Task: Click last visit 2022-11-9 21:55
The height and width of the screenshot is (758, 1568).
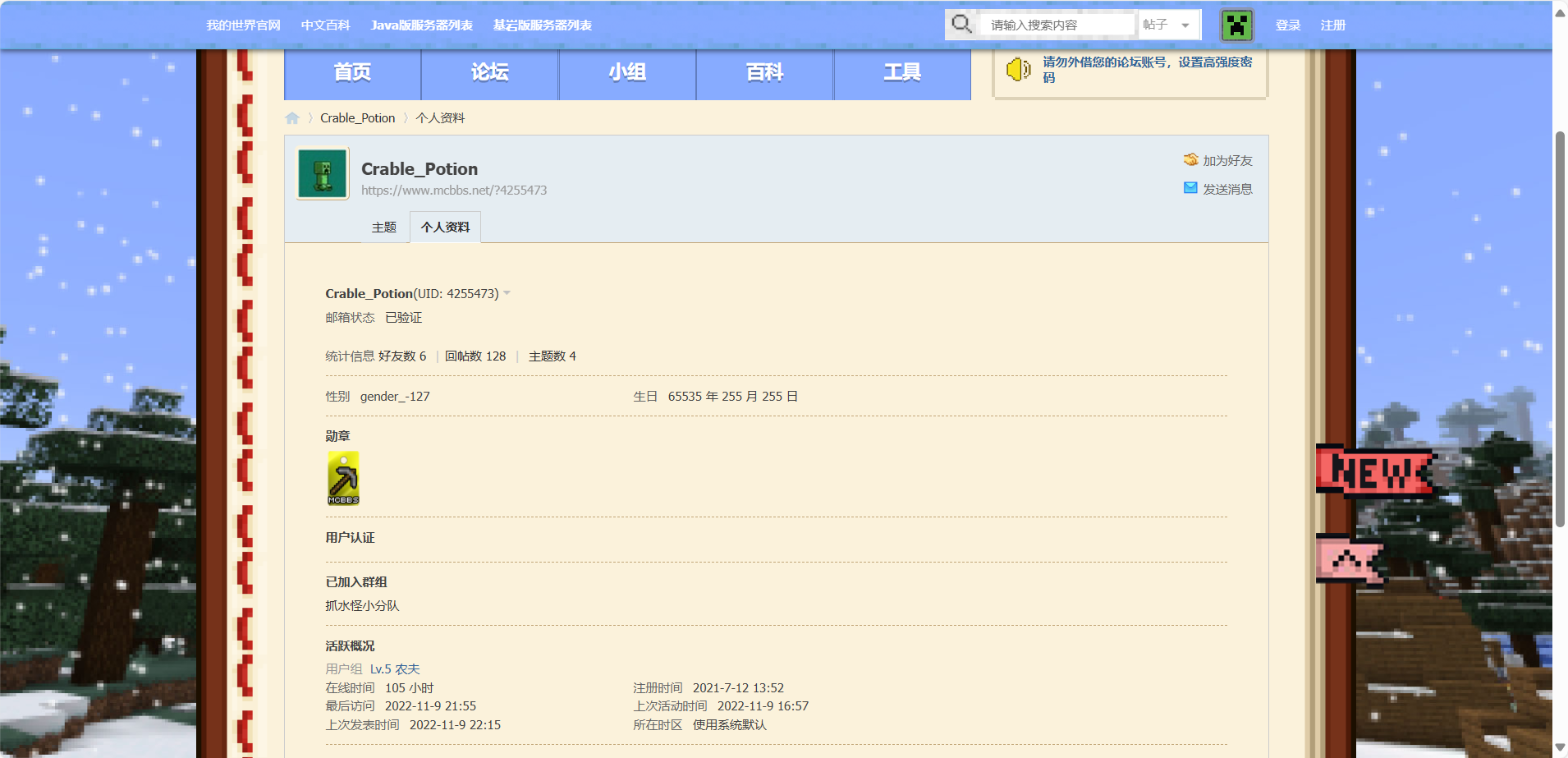Action: click(430, 706)
